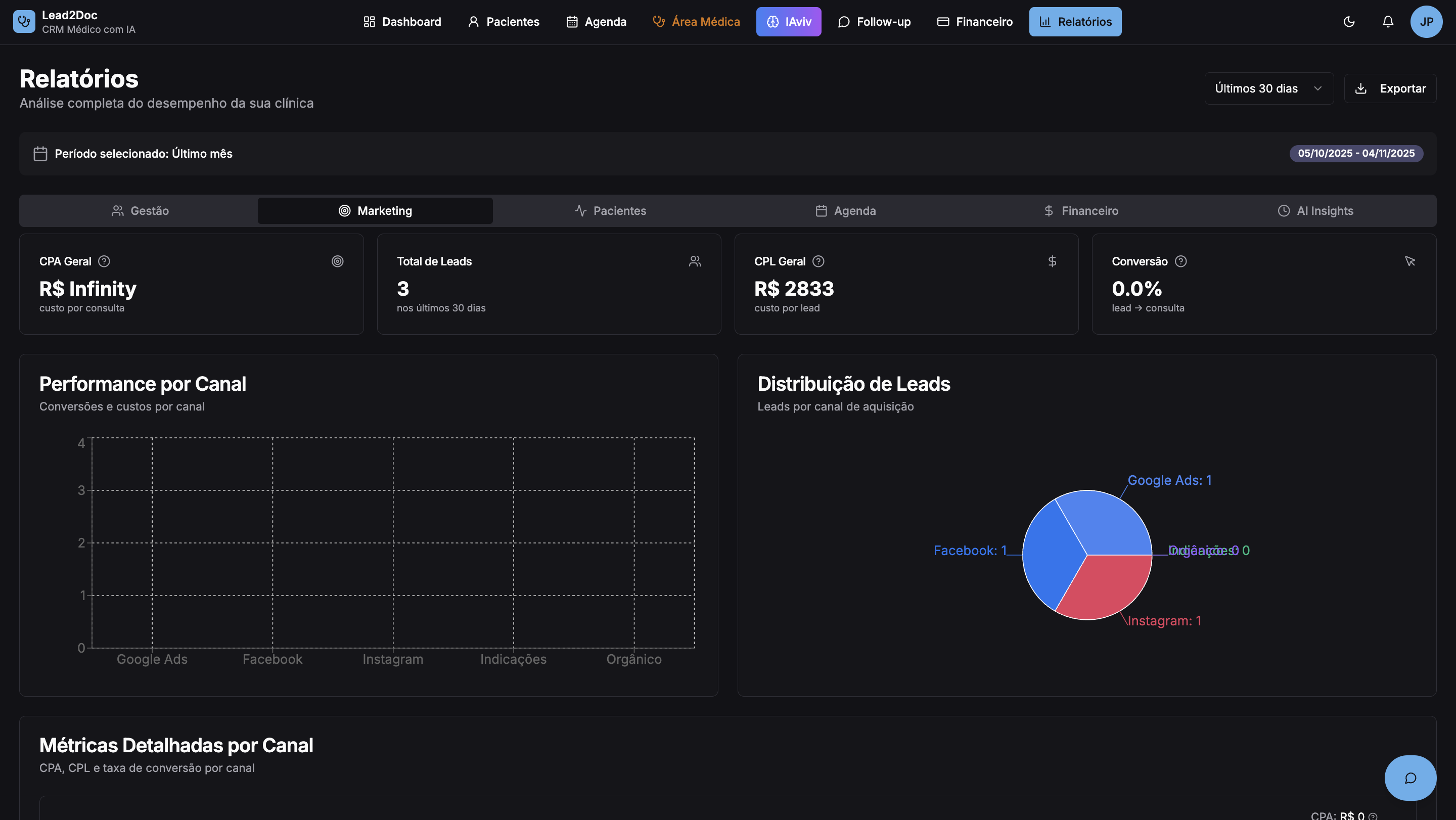Expand the Últimos 30 dias dropdown
Viewport: 1456px width, 820px height.
pos(1268,88)
